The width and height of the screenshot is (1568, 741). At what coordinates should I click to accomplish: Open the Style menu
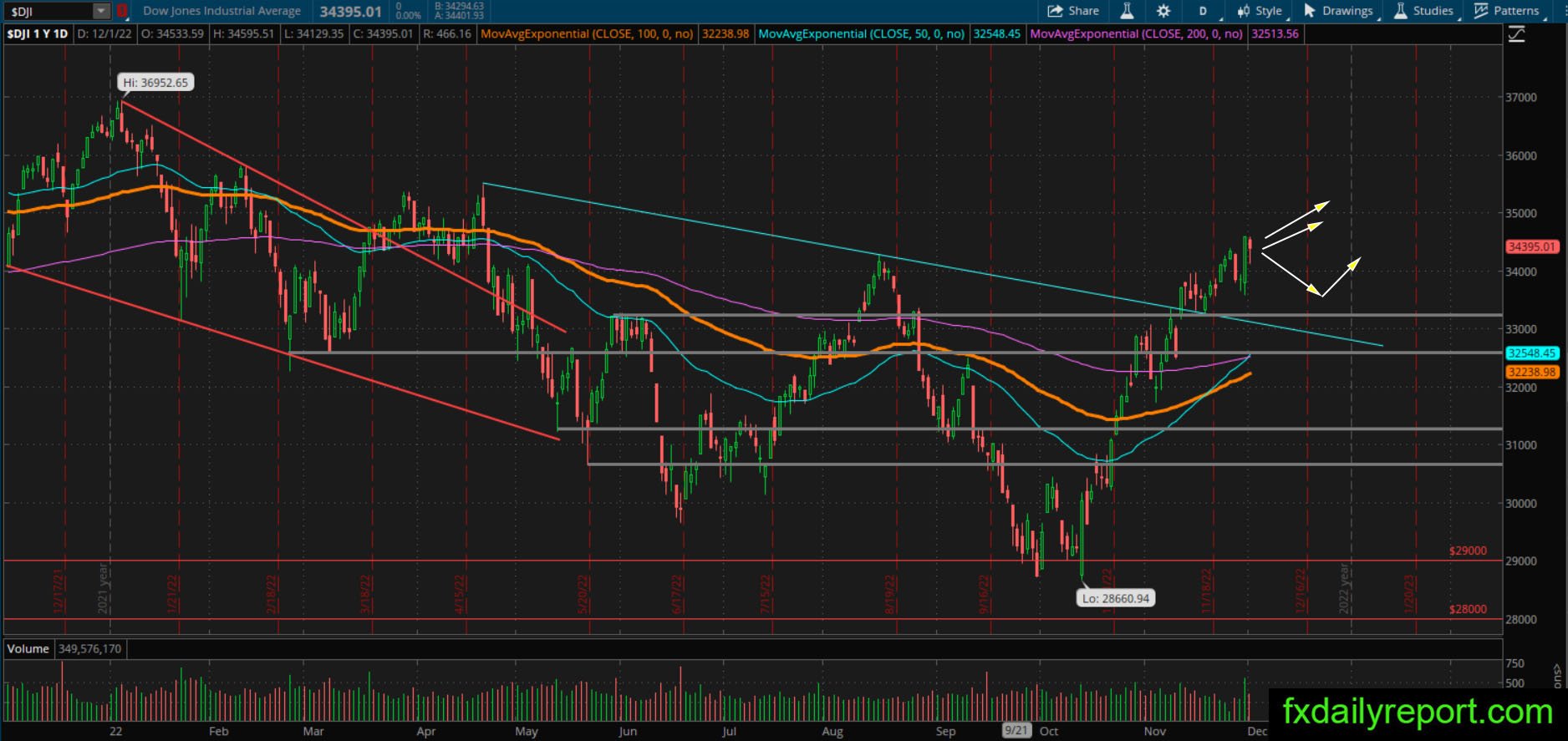pos(1260,11)
